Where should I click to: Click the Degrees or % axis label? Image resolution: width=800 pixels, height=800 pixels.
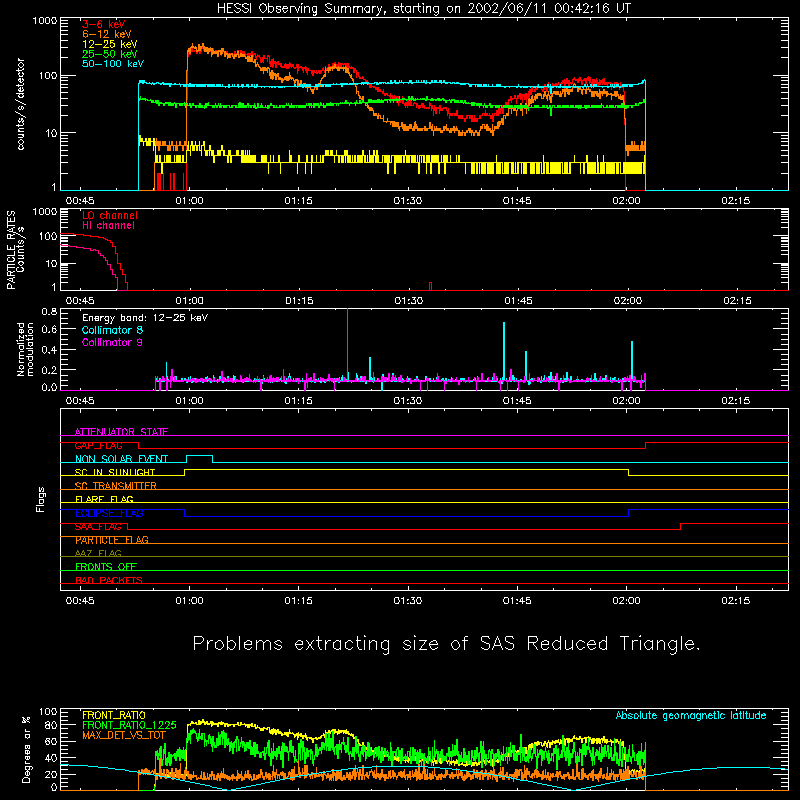[x=26, y=749]
